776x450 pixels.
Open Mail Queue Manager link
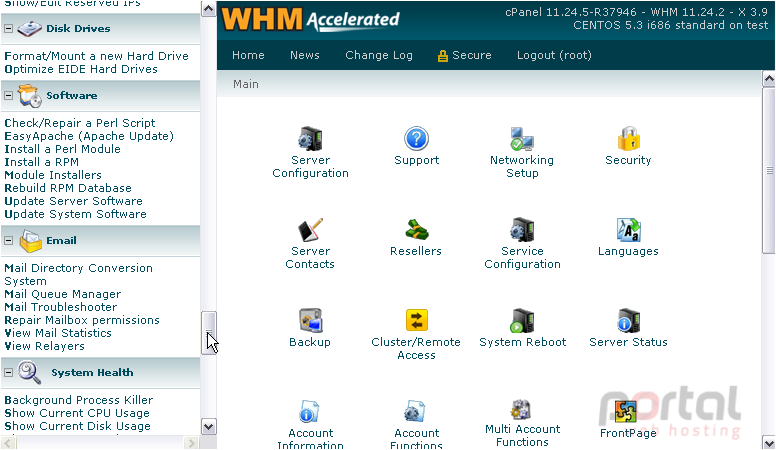(62, 294)
